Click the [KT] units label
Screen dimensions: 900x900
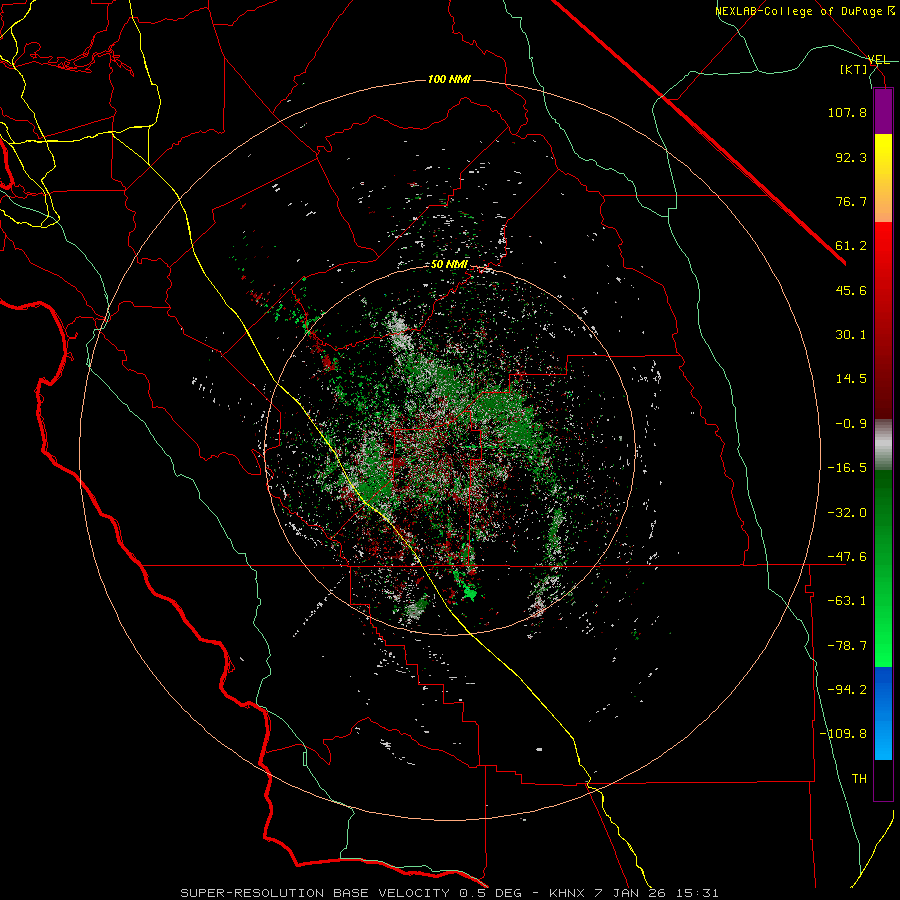point(854,69)
